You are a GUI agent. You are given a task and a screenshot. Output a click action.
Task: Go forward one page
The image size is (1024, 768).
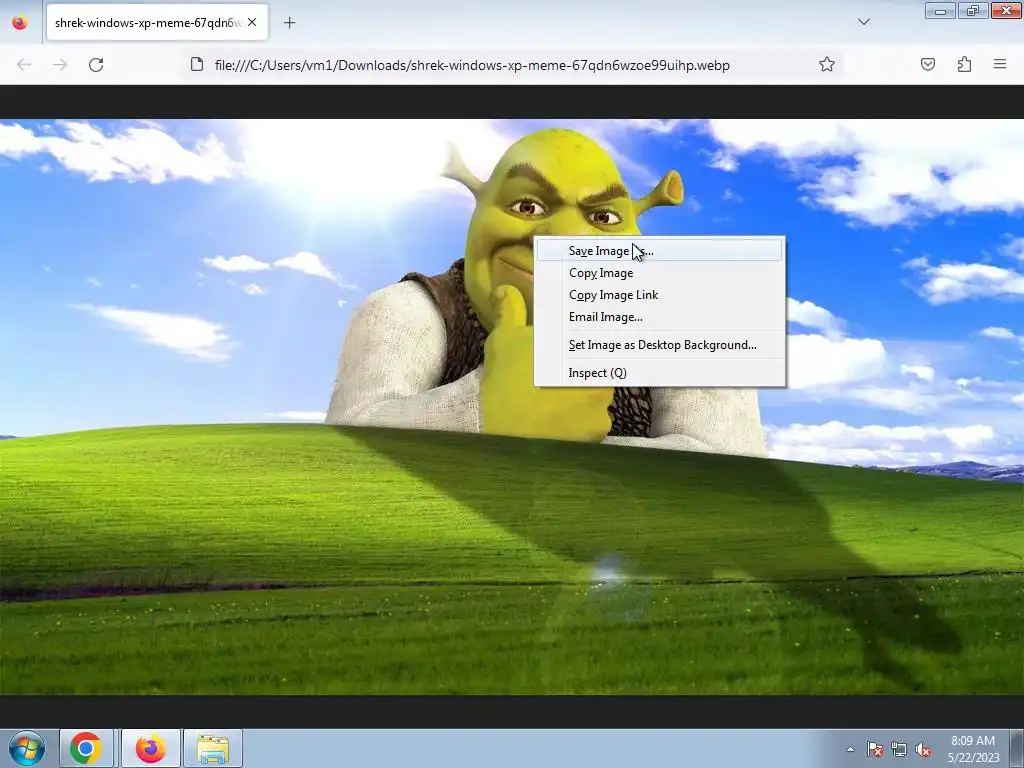click(60, 65)
